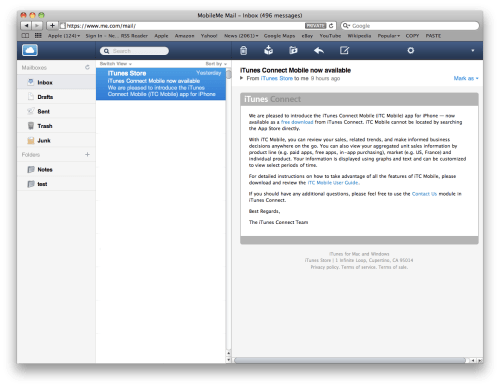Open the Mark as dropdown
The image size is (500, 384).
click(x=466, y=78)
